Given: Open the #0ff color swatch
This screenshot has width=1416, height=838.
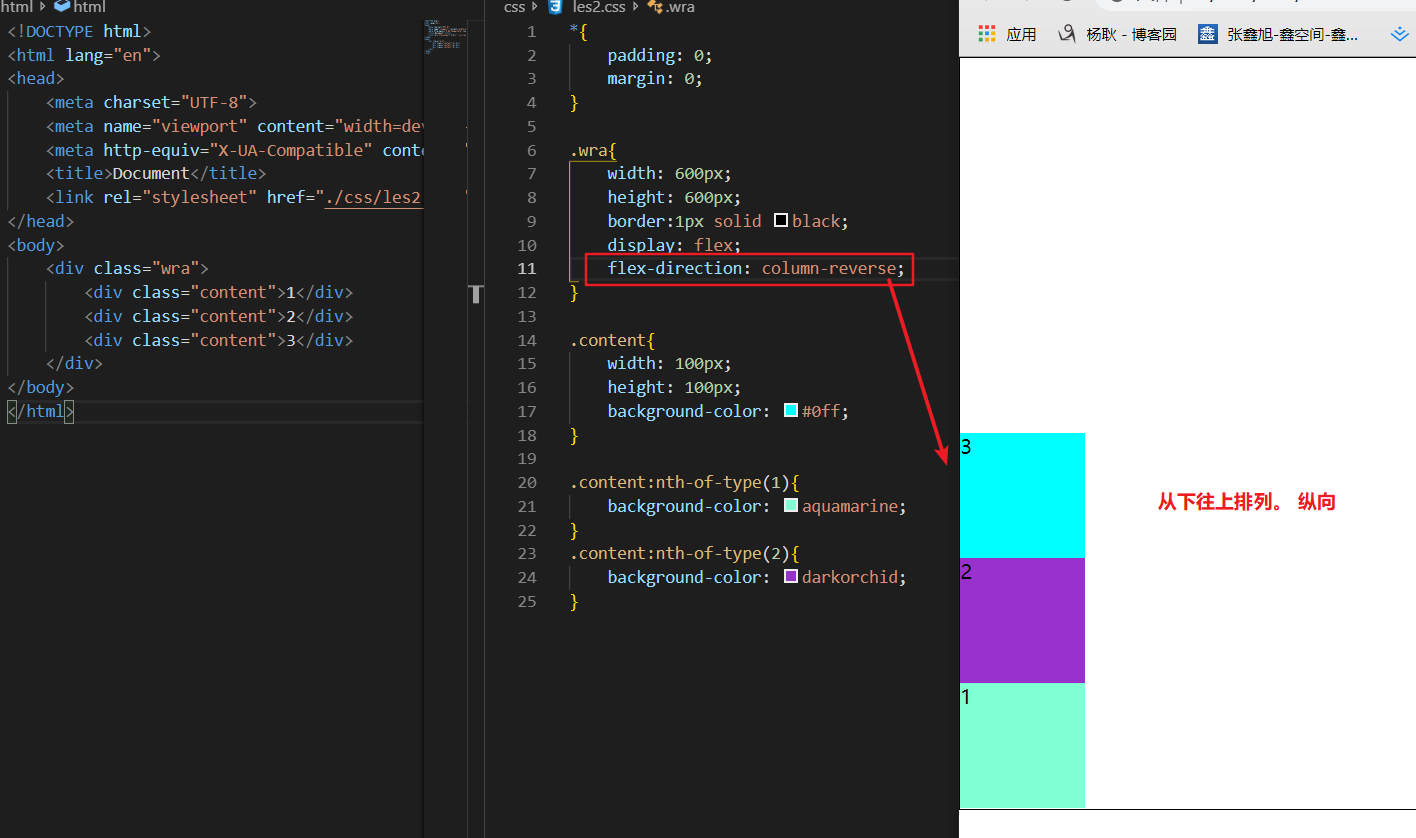Looking at the screenshot, I should (791, 411).
